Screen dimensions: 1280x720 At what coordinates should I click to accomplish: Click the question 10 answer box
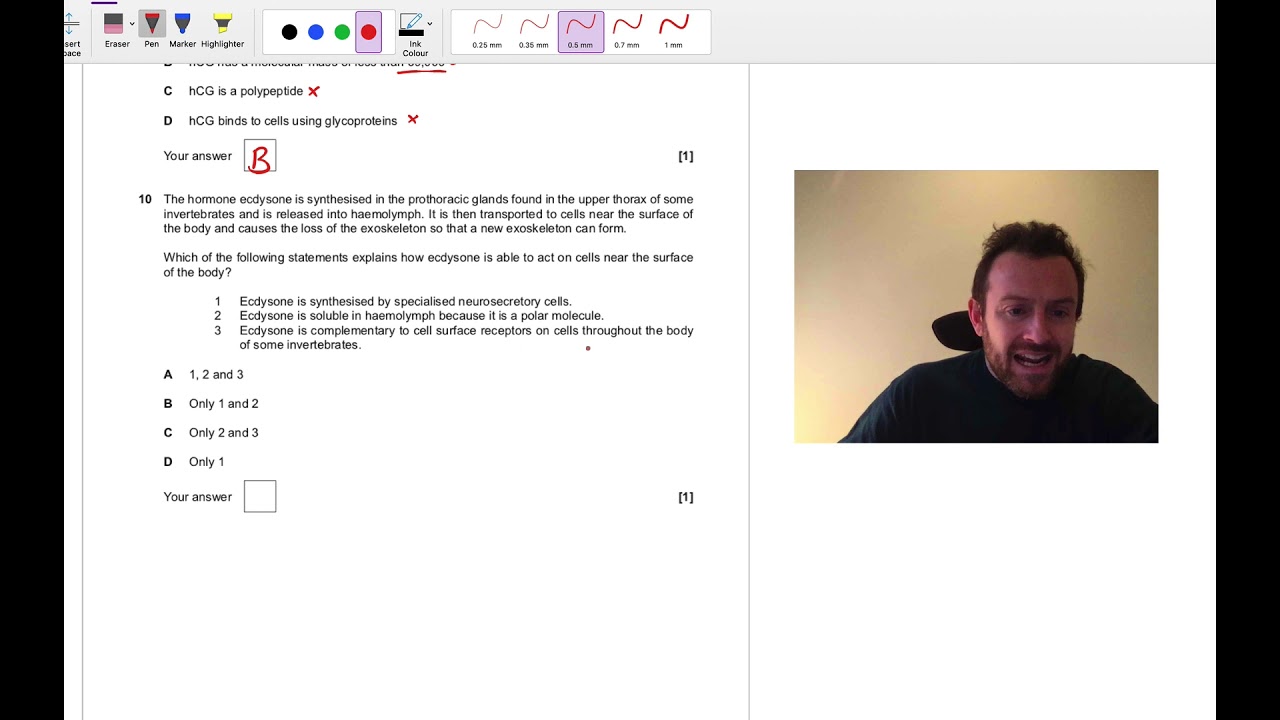click(260, 496)
